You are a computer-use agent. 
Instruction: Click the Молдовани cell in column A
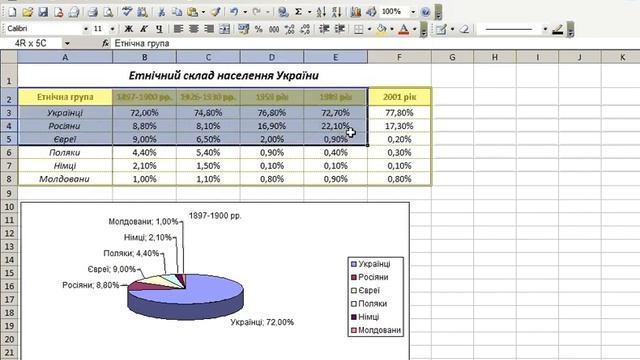click(x=65, y=179)
